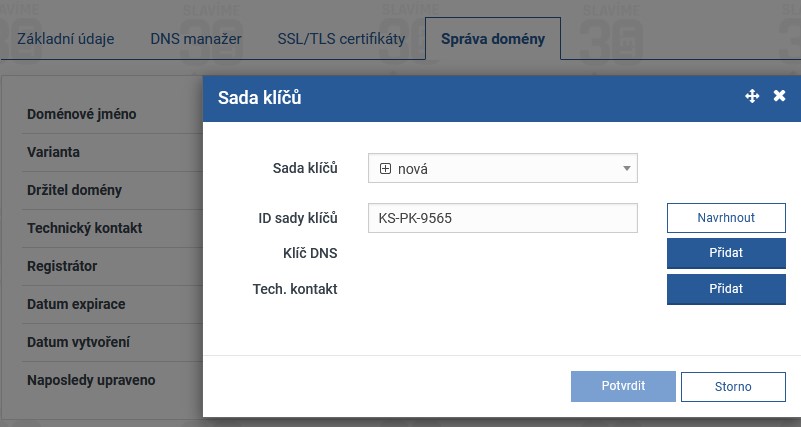
Task: Select the Datum expirace row
Action: tap(76, 304)
